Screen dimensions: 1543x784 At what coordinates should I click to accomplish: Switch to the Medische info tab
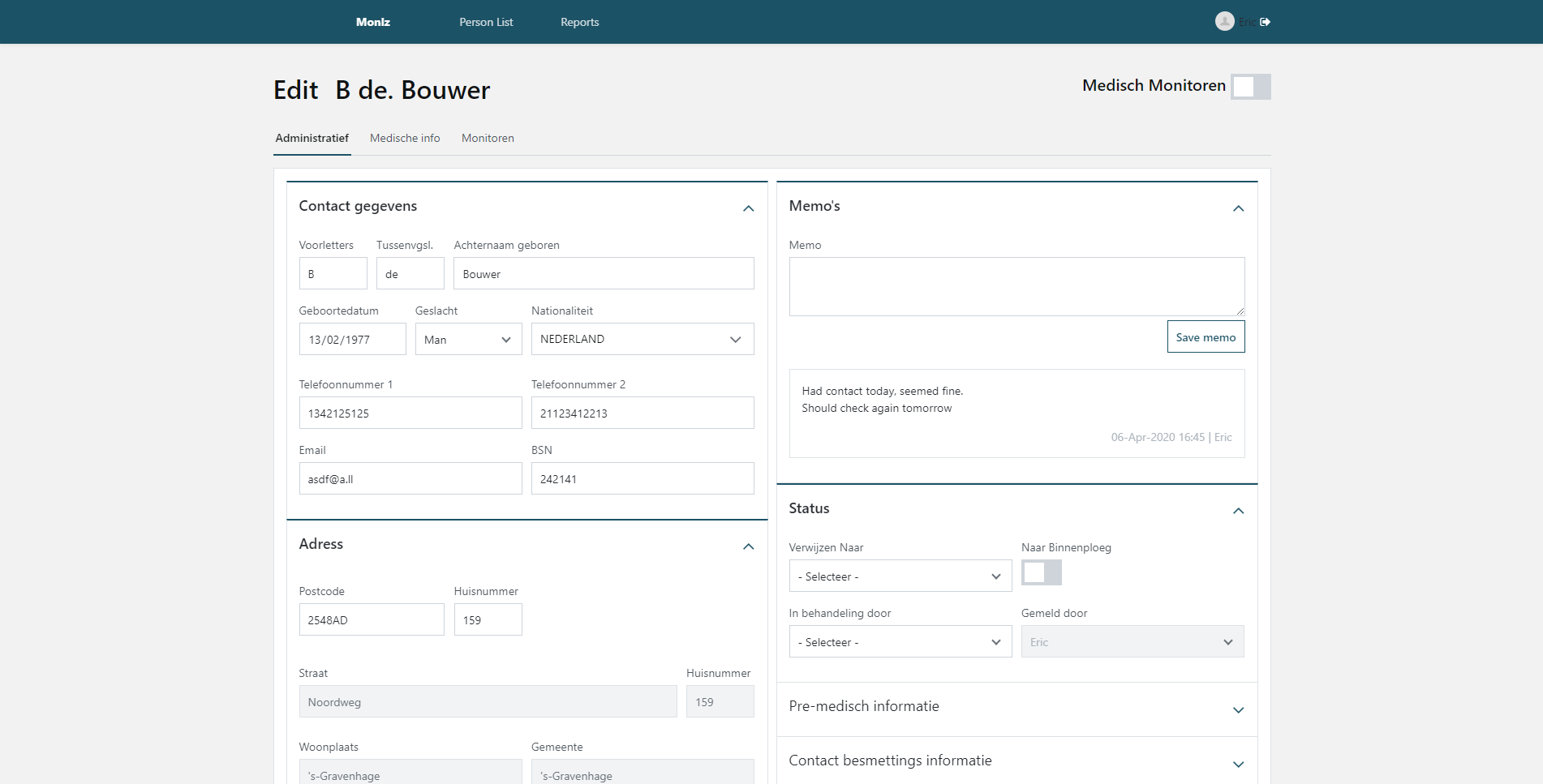click(x=405, y=138)
